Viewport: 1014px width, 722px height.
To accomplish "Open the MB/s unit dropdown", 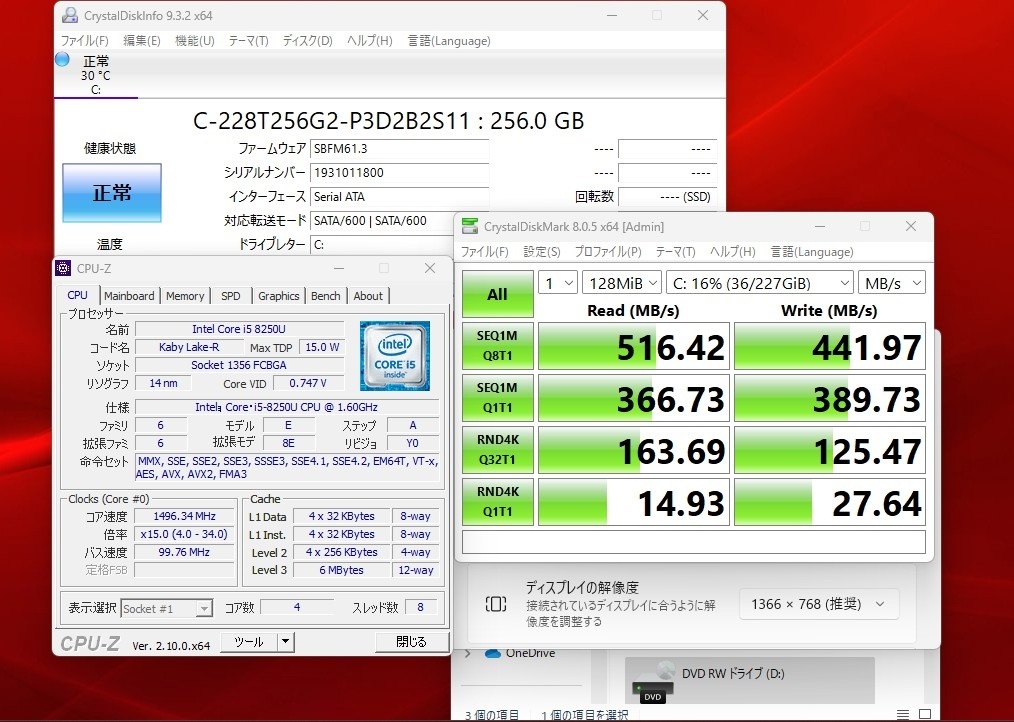I will (892, 283).
